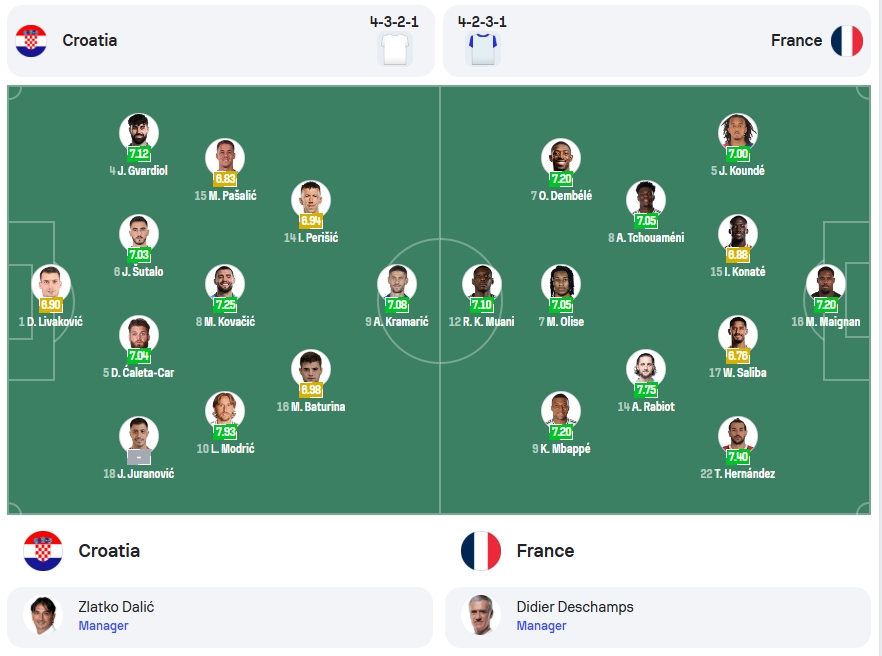882x656 pixels.
Task: Open Zlatko Dalić manager entry
Action: (x=220, y=617)
